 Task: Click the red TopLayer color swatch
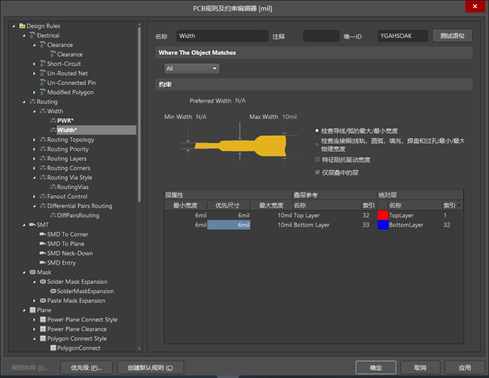(x=383, y=215)
